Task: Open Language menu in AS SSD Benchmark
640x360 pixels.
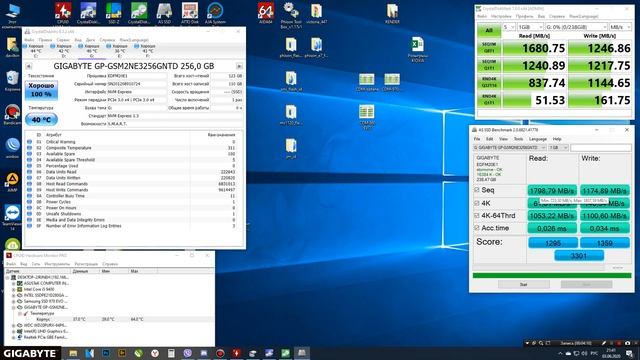Action: point(538,139)
